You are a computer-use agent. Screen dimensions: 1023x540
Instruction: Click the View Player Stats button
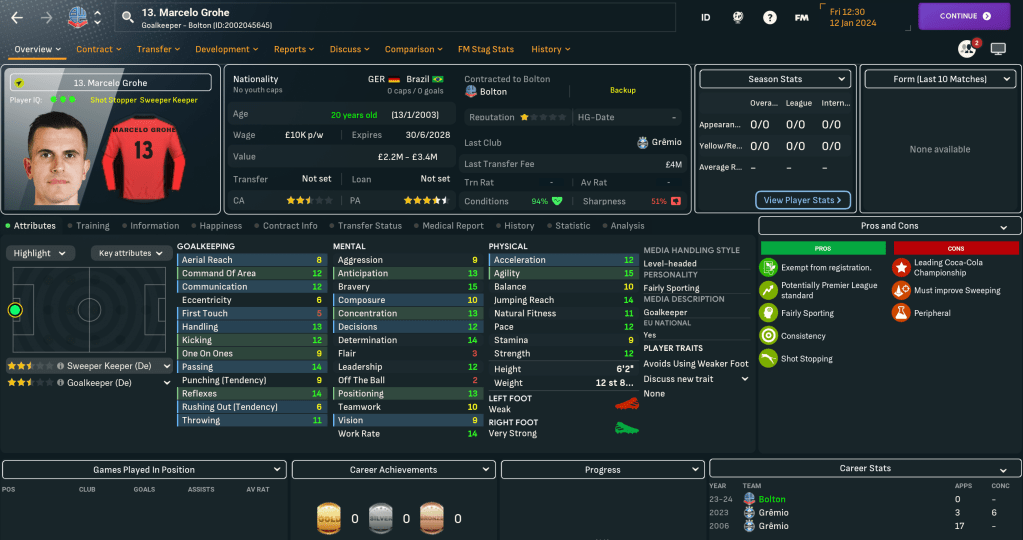(804, 200)
